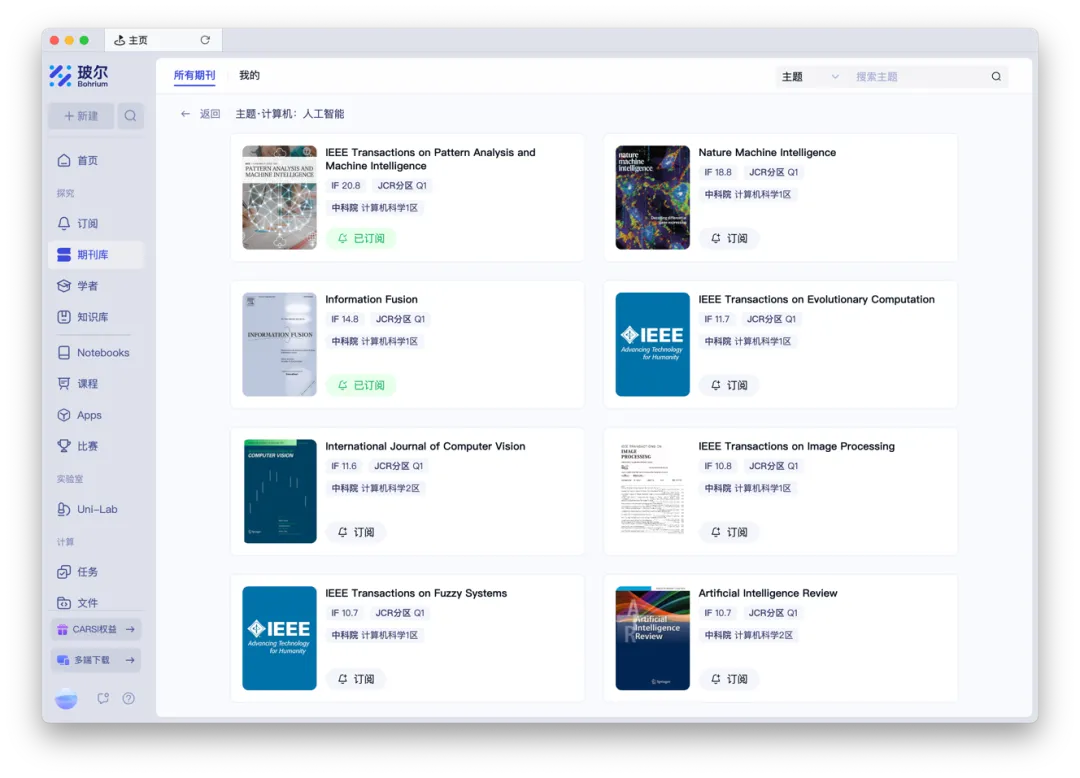This screenshot has height=778, width=1080.
Task: Click the 返回 back link
Action: [200, 114]
